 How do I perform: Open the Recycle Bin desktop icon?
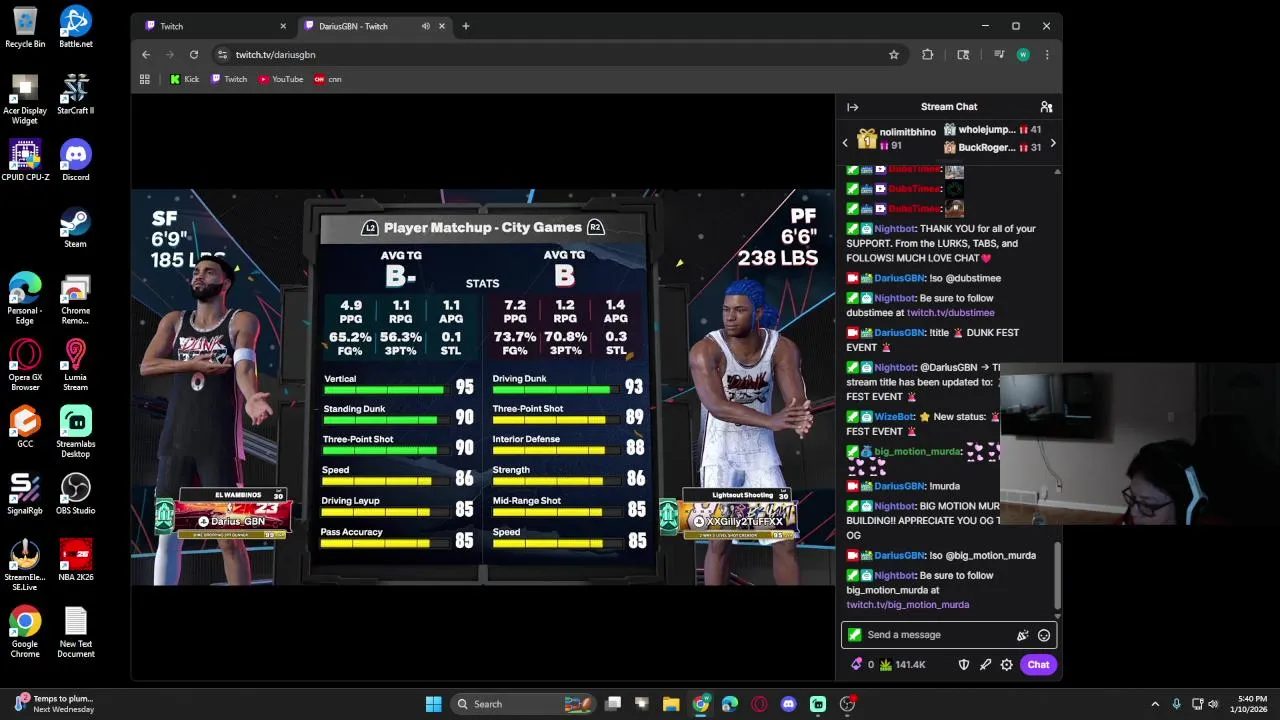[x=25, y=27]
